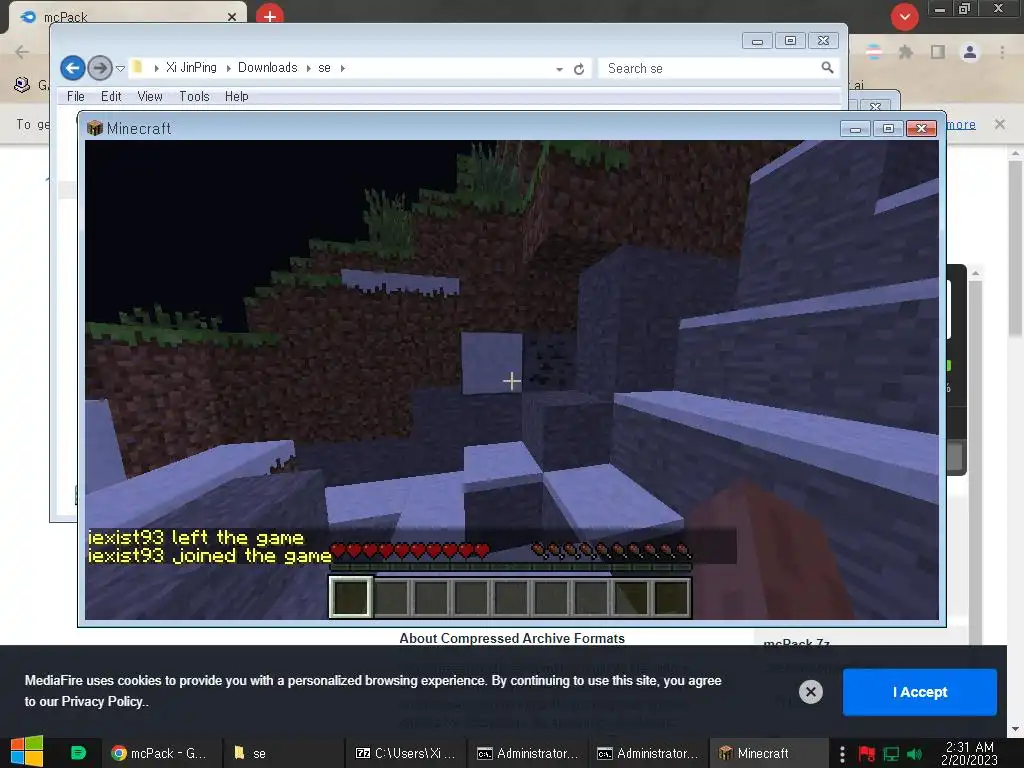
Task: Refresh the Explorer folder view
Action: tap(579, 69)
